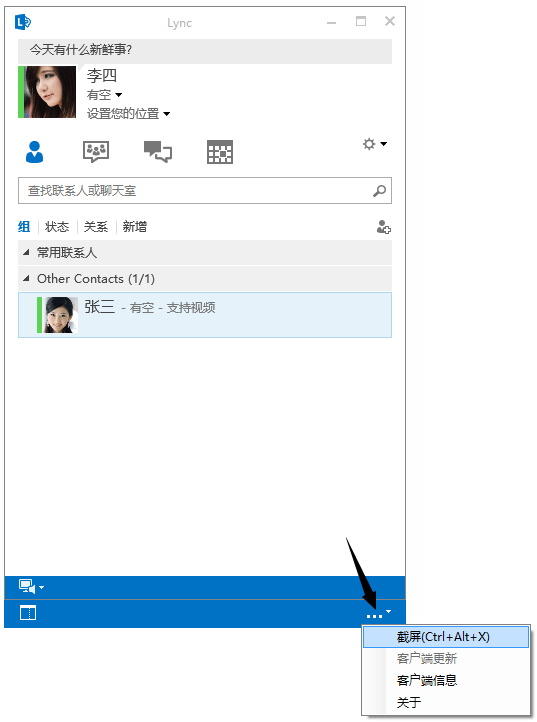Click the 查找联系人或聊天室 search field

205,191
